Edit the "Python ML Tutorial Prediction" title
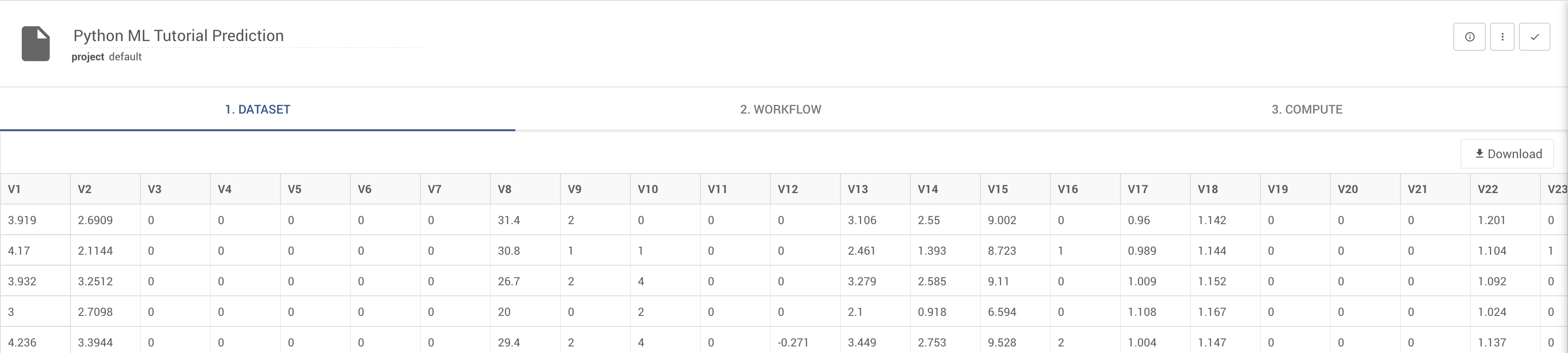 178,35
